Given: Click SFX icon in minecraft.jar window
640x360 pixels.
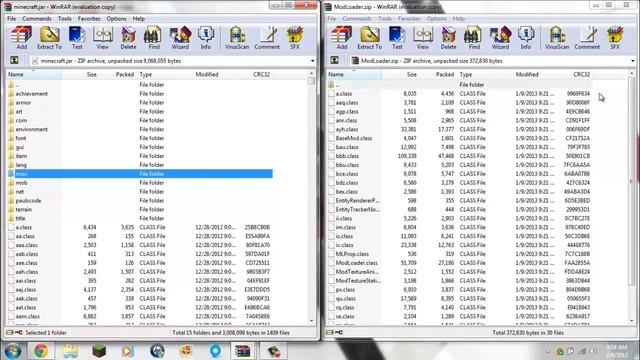Looking at the screenshot, I should (x=295, y=38).
